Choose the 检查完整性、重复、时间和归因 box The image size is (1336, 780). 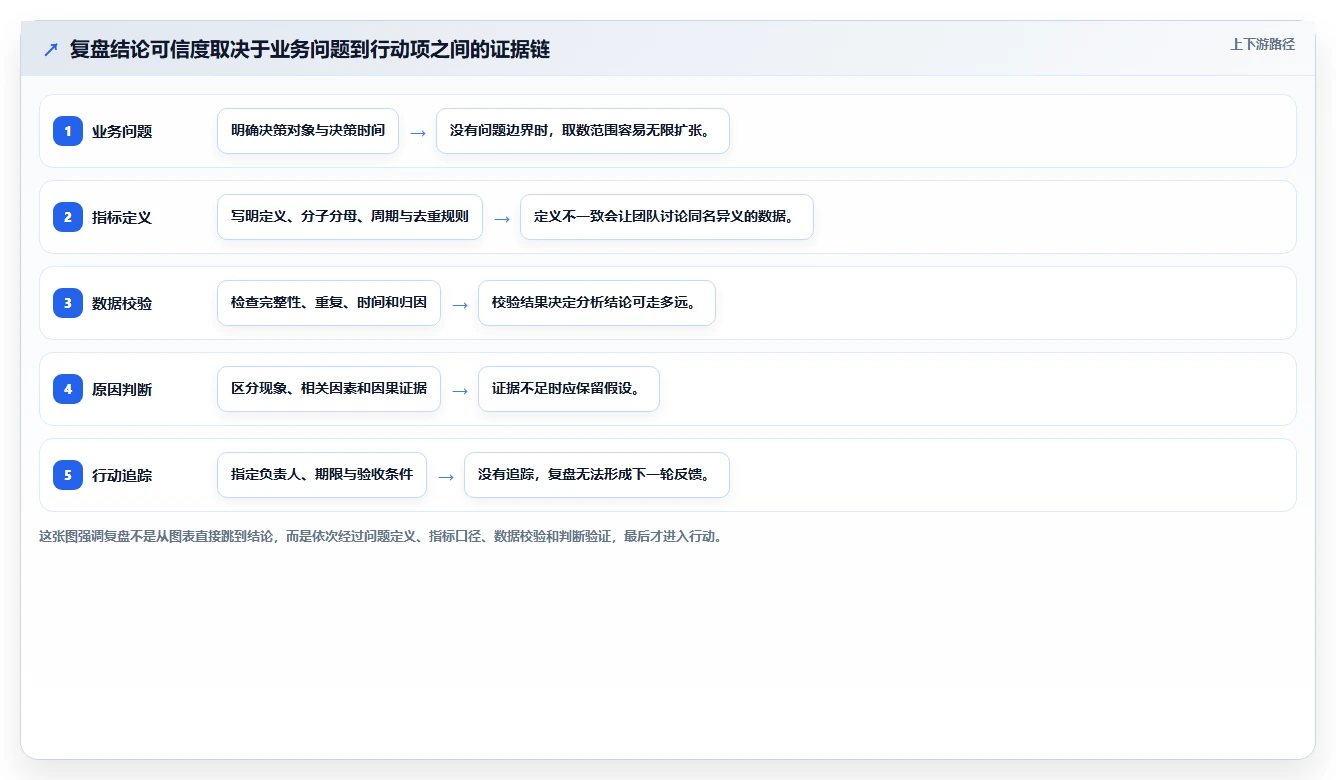(329, 303)
